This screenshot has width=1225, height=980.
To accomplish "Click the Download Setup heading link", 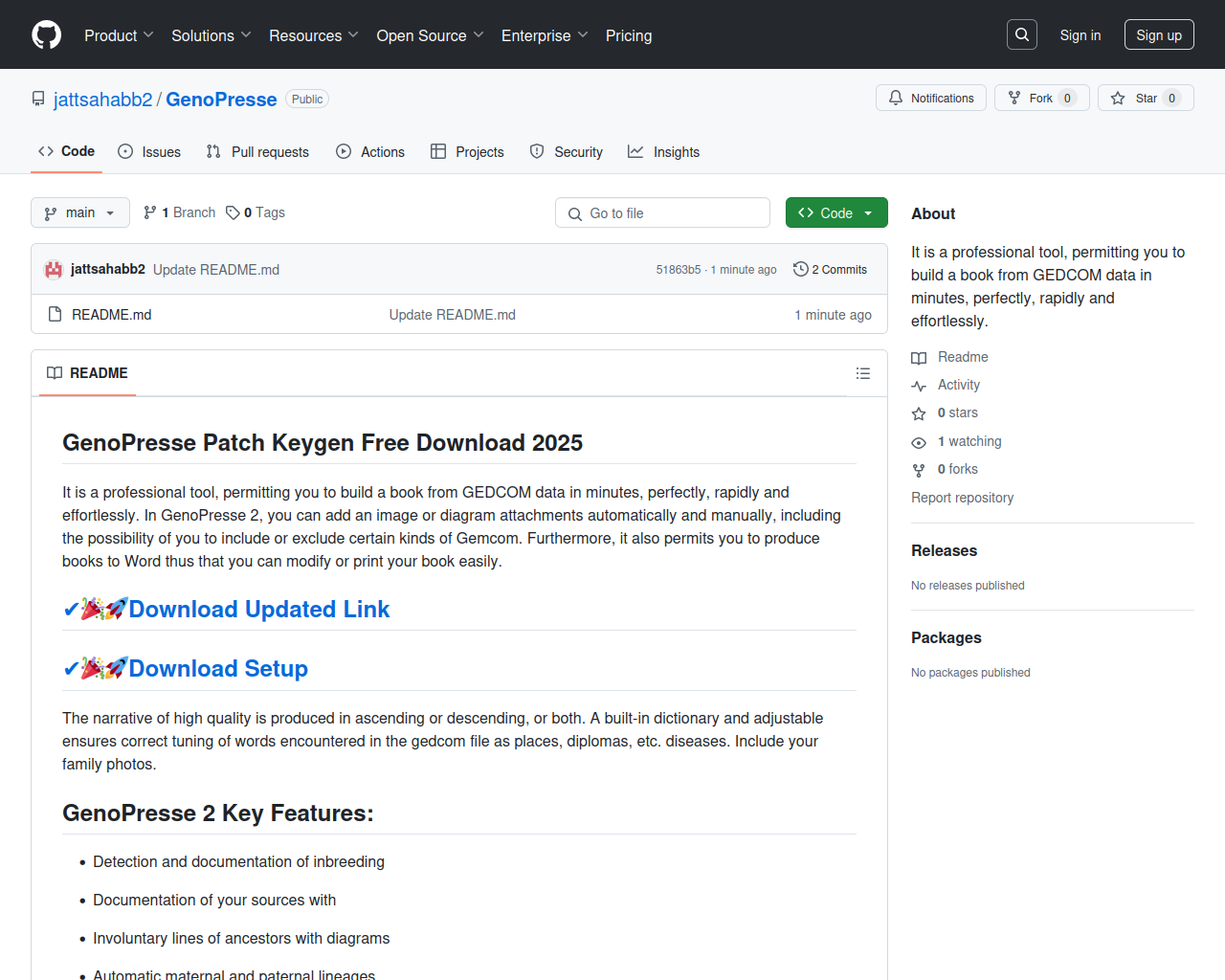I will click(218, 669).
